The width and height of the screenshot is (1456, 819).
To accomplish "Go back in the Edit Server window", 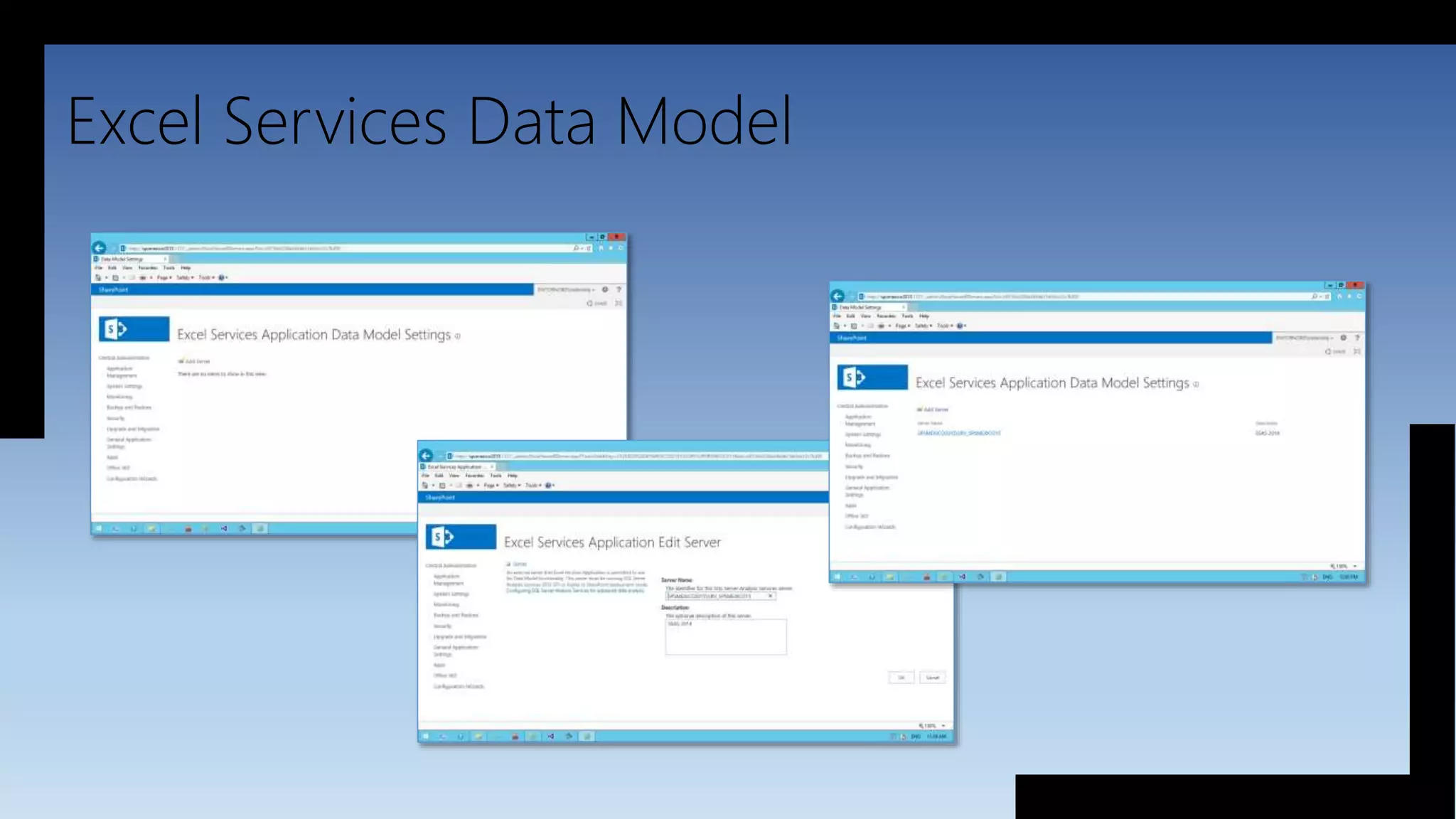I will pos(427,455).
